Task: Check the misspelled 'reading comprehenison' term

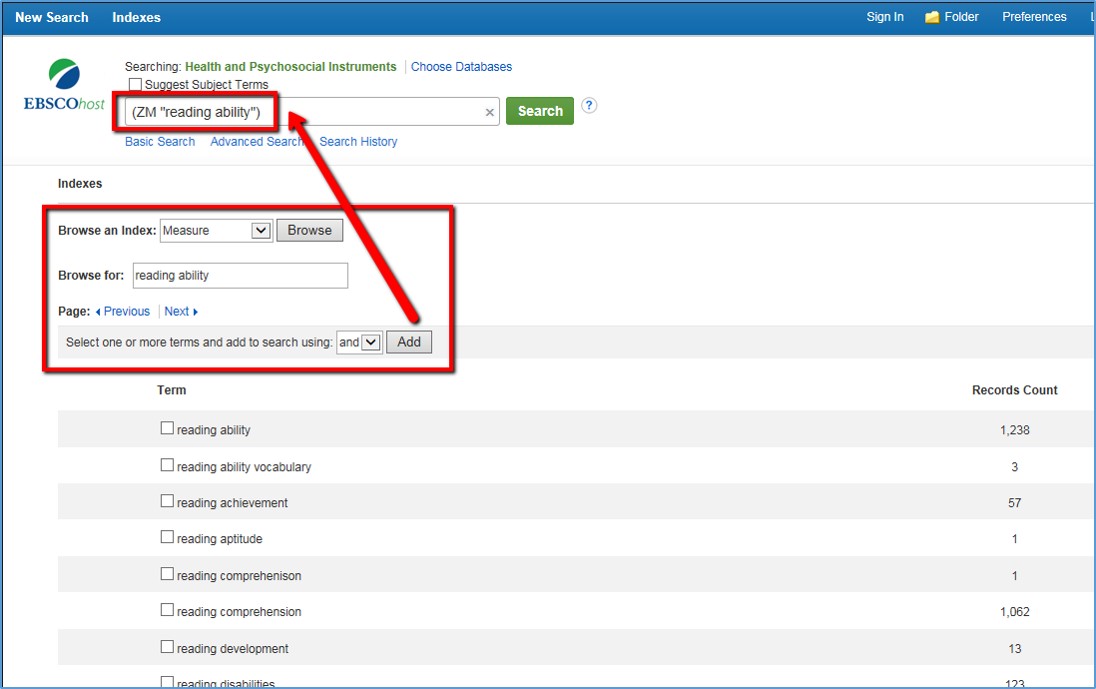Action: [x=167, y=574]
